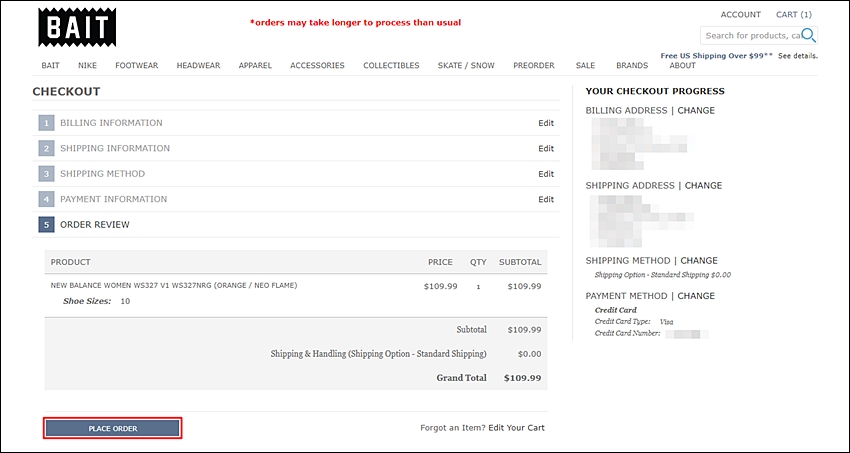
Task: Open the HEADWEAR menu
Action: tap(198, 66)
